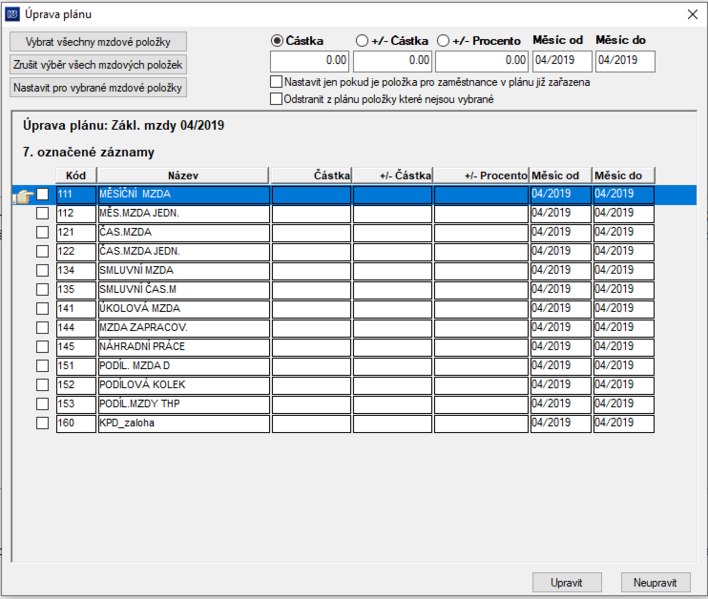
Task: Tick the checkbox for row 141 ÚKOLOVÁ MZDA
Action: coord(42,308)
